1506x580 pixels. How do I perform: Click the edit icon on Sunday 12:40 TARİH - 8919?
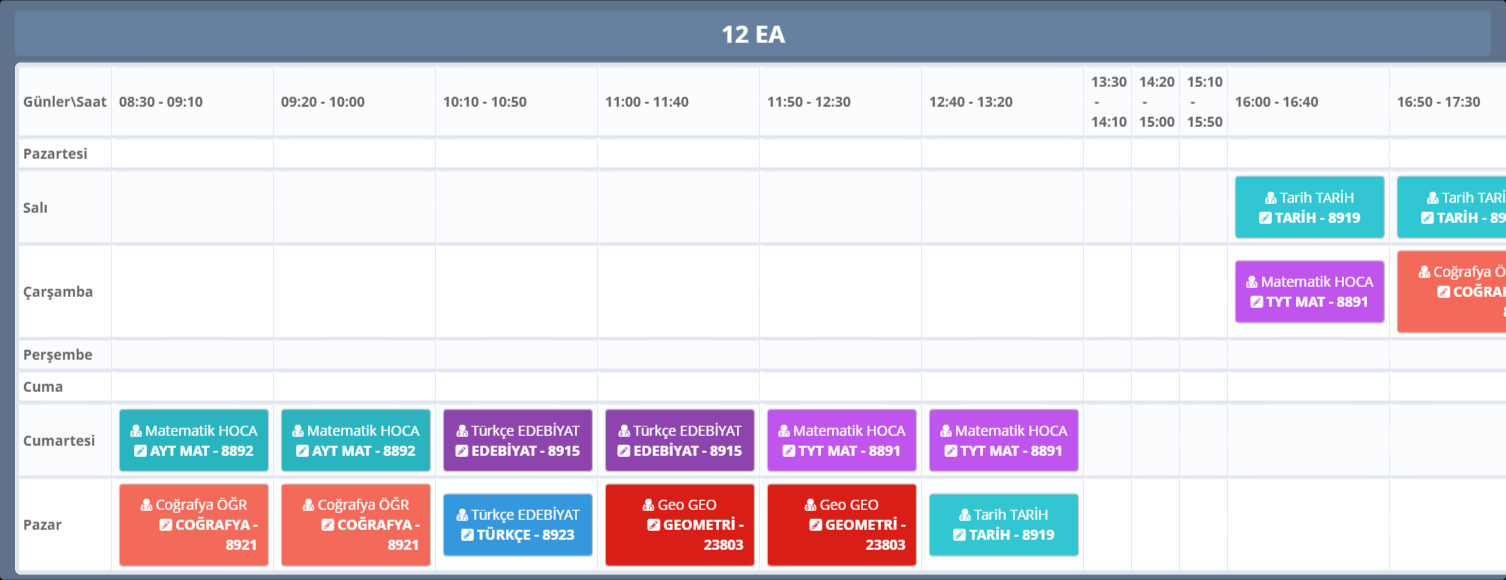tap(959, 535)
